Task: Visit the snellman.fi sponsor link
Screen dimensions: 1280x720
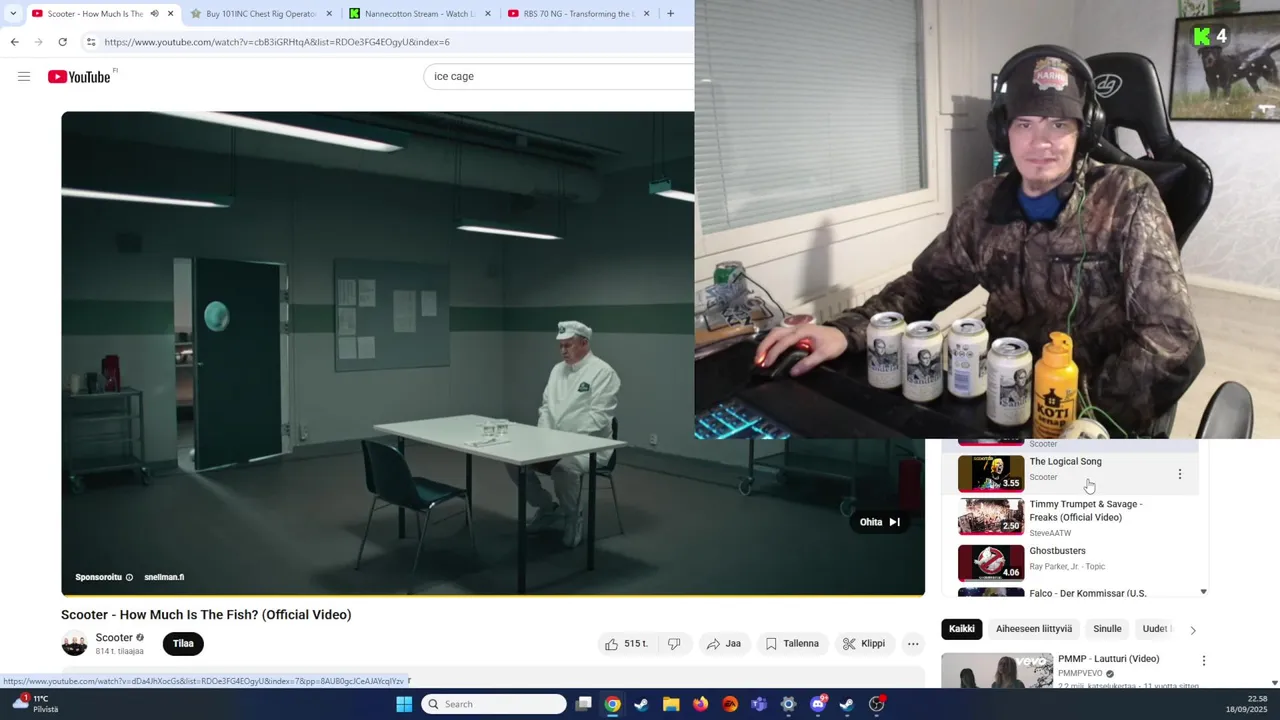Action: pyautogui.click(x=164, y=577)
